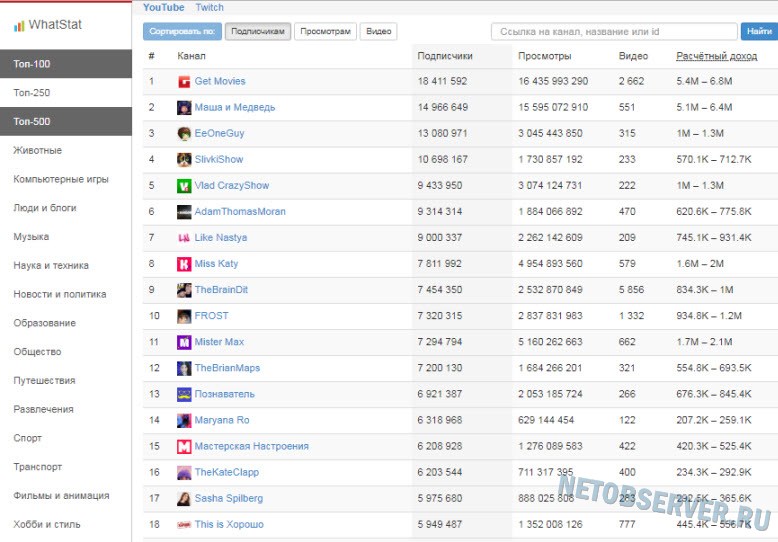Open the Топ-250 sidebar section

[x=66, y=92]
